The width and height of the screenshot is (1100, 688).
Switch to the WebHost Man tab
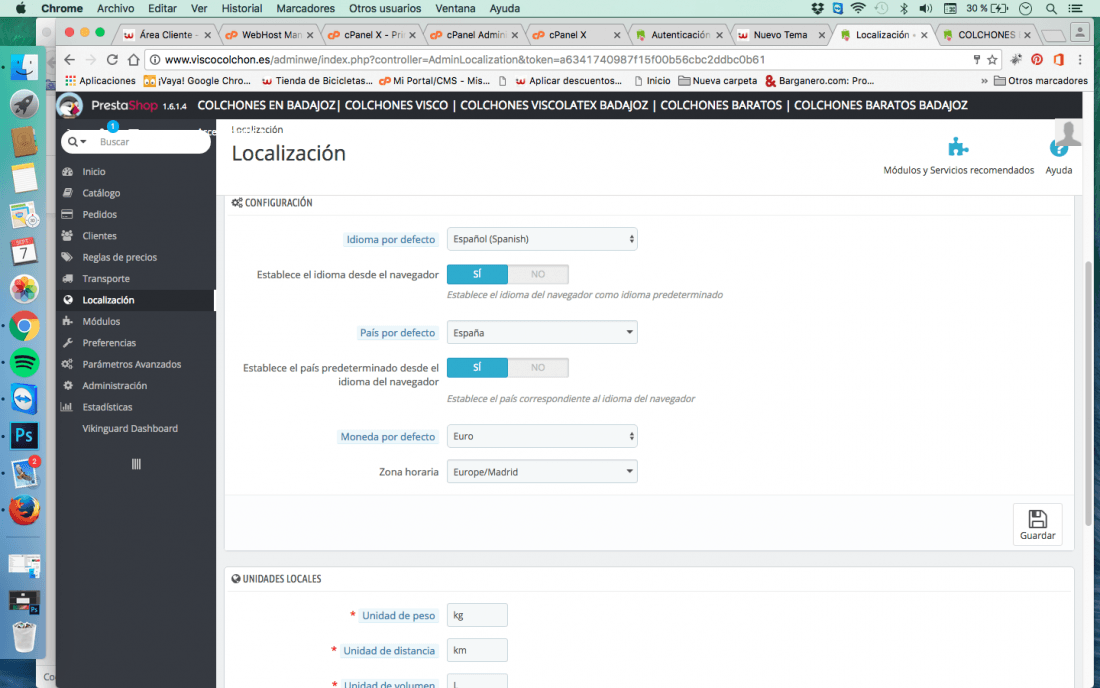point(270,34)
